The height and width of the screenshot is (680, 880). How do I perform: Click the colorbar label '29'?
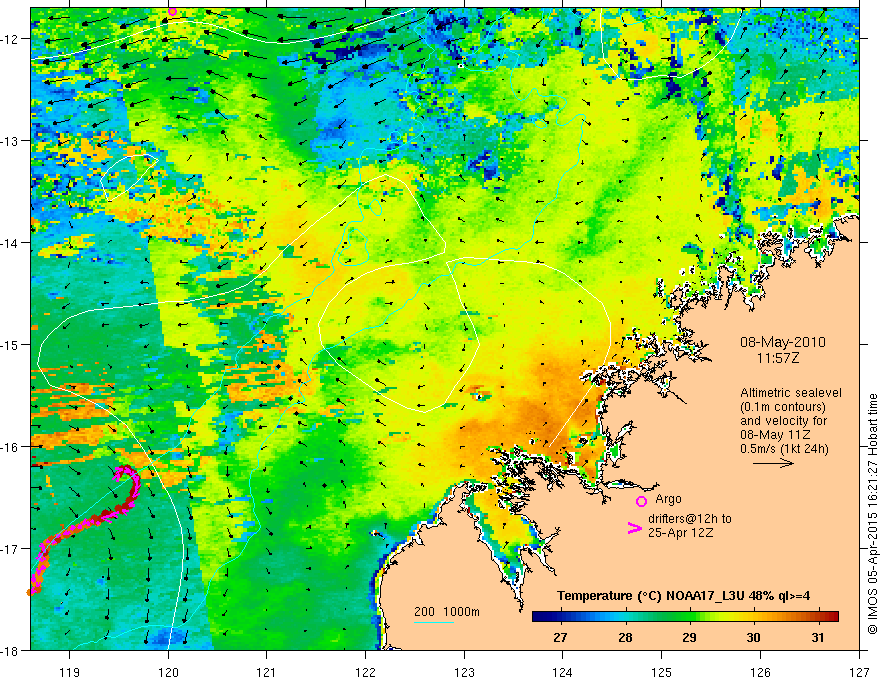(x=689, y=637)
